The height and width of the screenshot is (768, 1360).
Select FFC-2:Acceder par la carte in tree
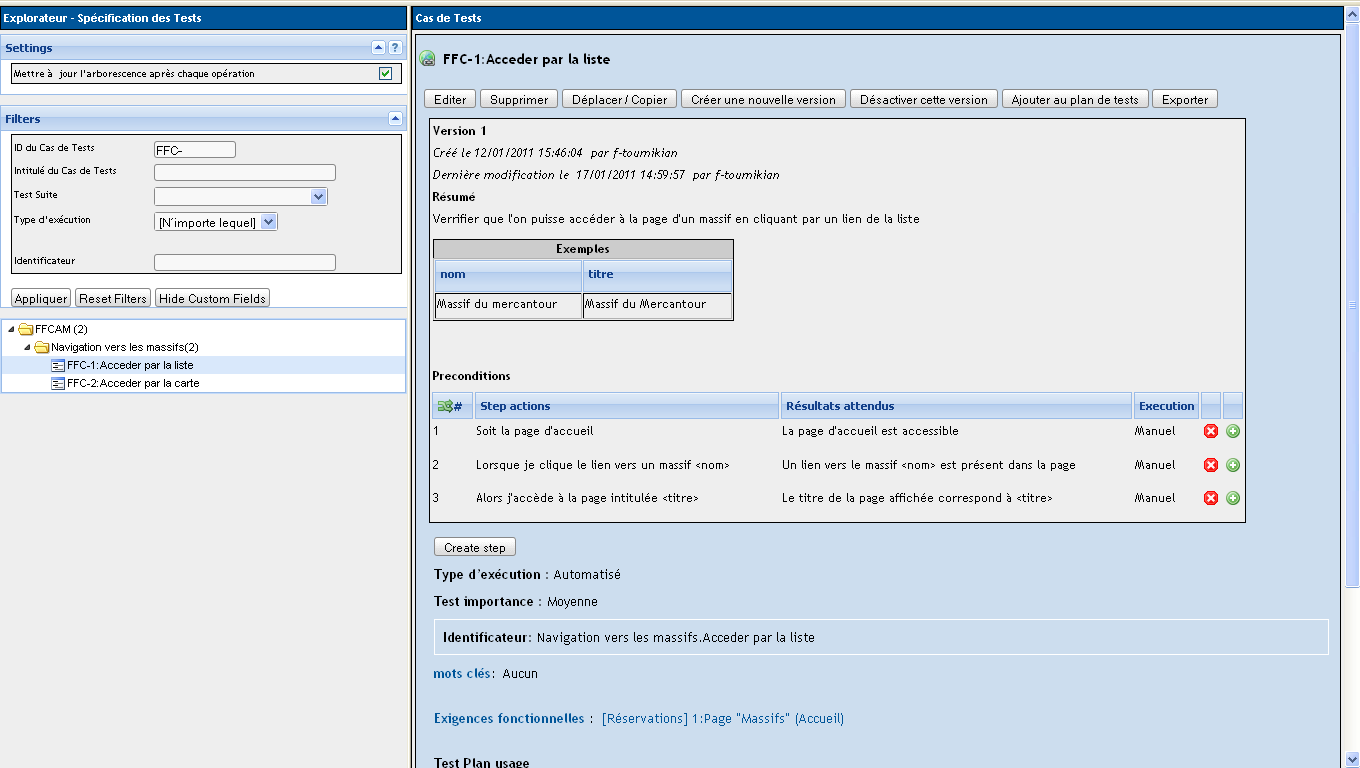click(133, 383)
